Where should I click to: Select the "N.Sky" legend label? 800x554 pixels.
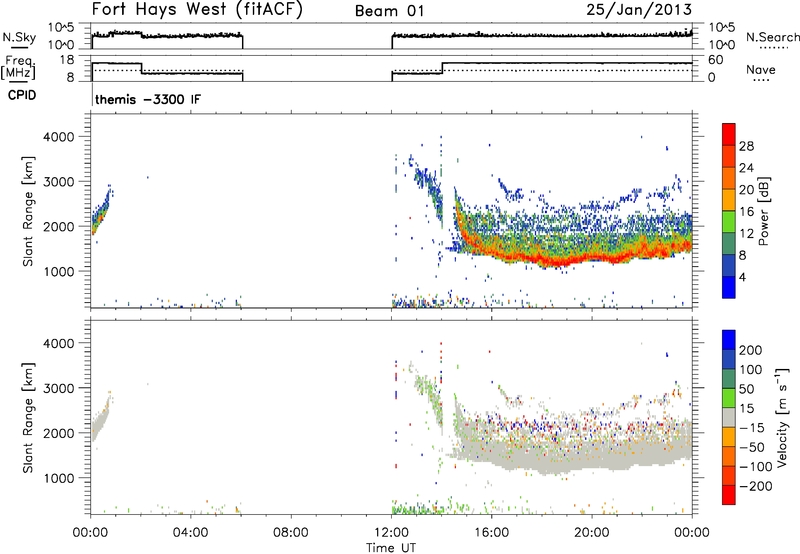[x=19, y=37]
